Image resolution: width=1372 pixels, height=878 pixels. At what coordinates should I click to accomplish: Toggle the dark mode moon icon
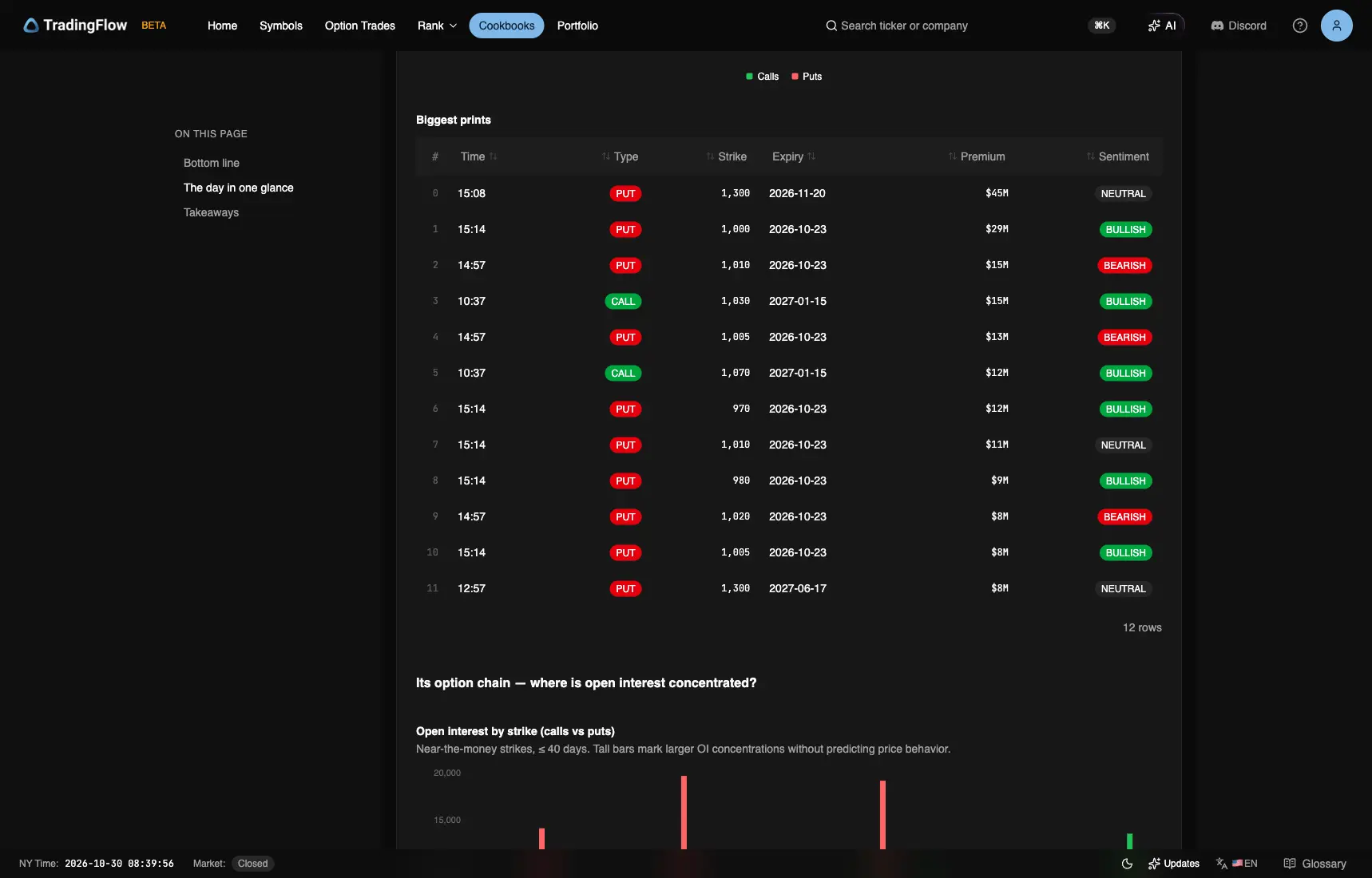1127,864
